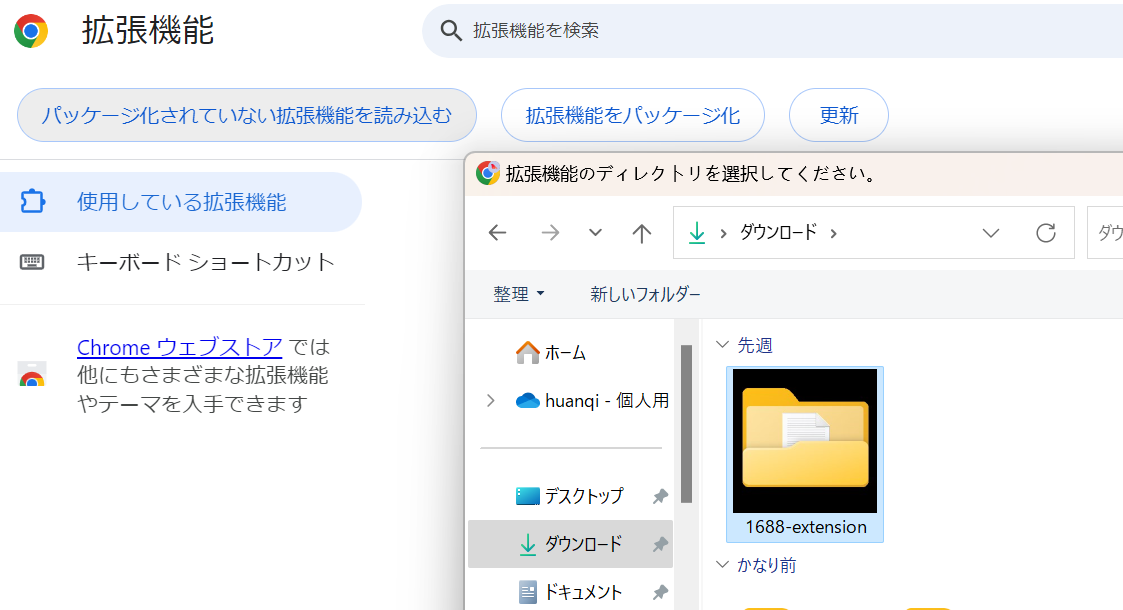Open キーボード ショートカット via its keyboard icon
This screenshot has width=1123, height=610.
click(x=32, y=262)
